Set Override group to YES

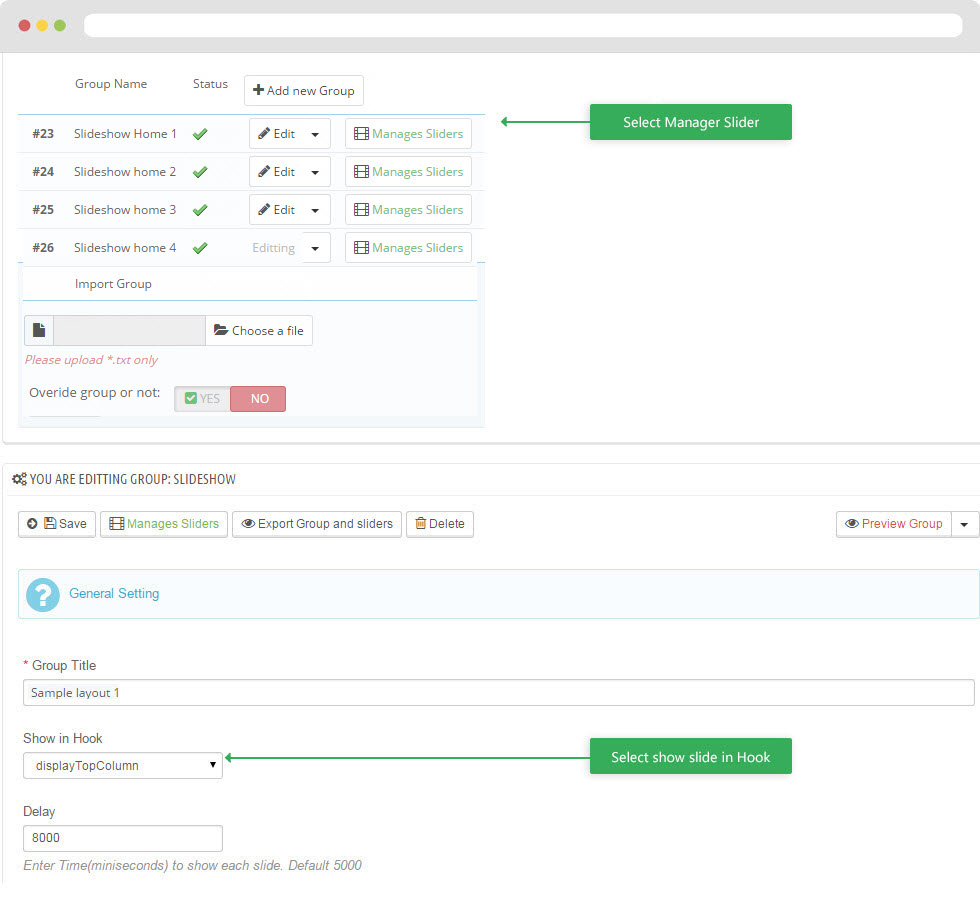pos(203,399)
